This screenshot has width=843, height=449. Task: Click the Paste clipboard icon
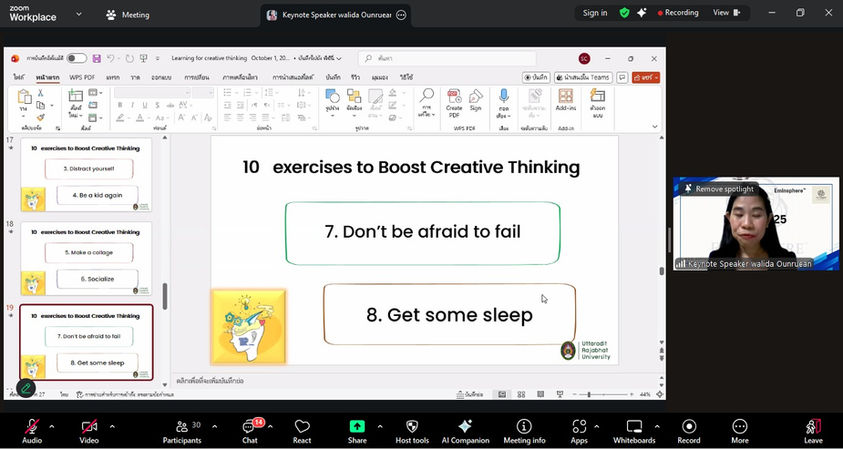(x=24, y=96)
